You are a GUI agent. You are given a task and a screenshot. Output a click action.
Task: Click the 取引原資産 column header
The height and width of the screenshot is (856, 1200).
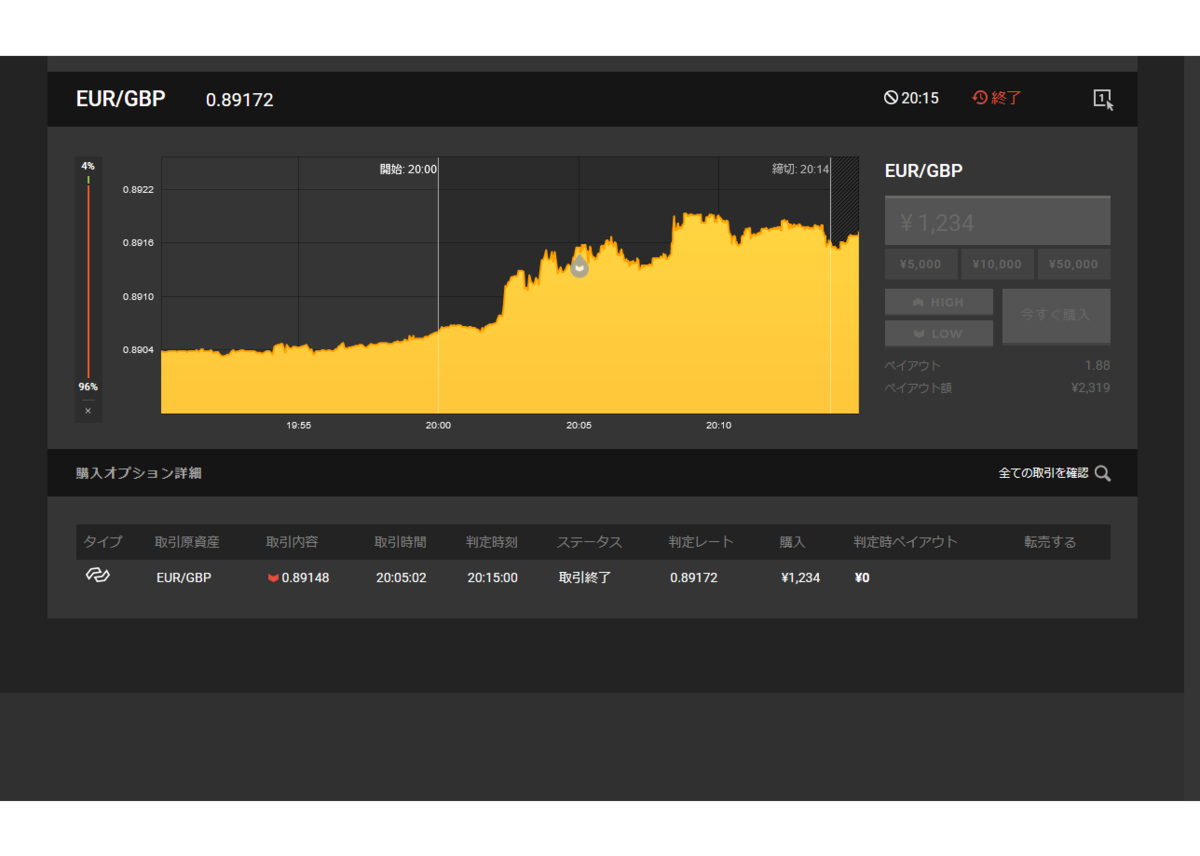pos(187,542)
